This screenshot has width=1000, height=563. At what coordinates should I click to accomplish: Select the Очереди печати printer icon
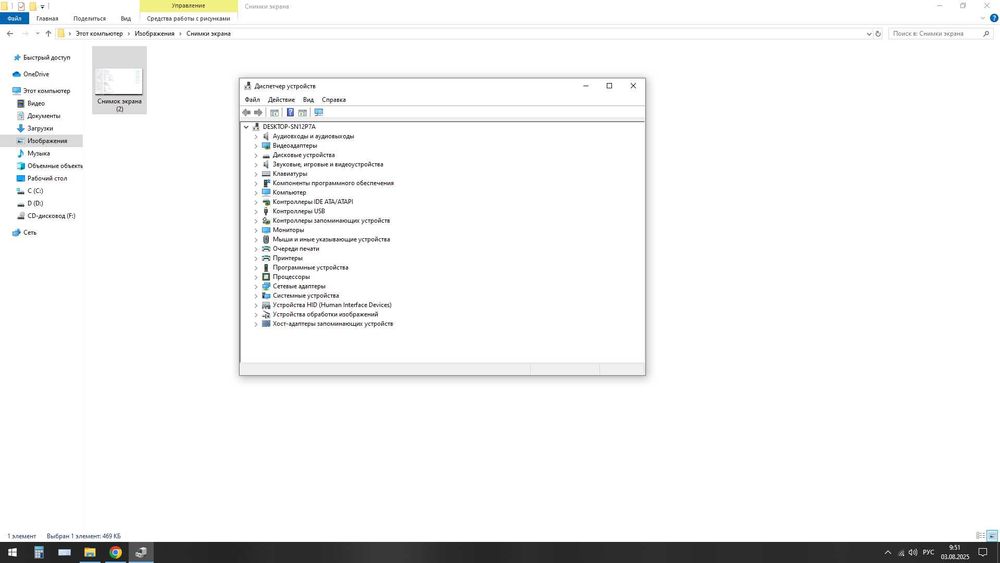point(266,249)
